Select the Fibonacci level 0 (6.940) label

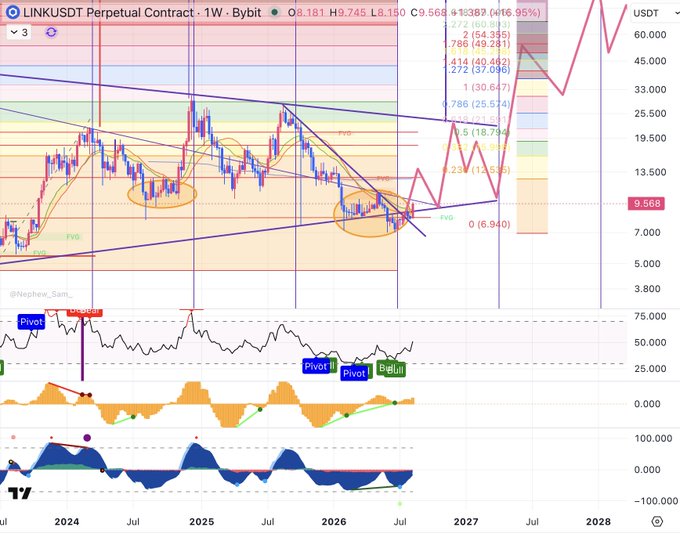pyautogui.click(x=489, y=224)
